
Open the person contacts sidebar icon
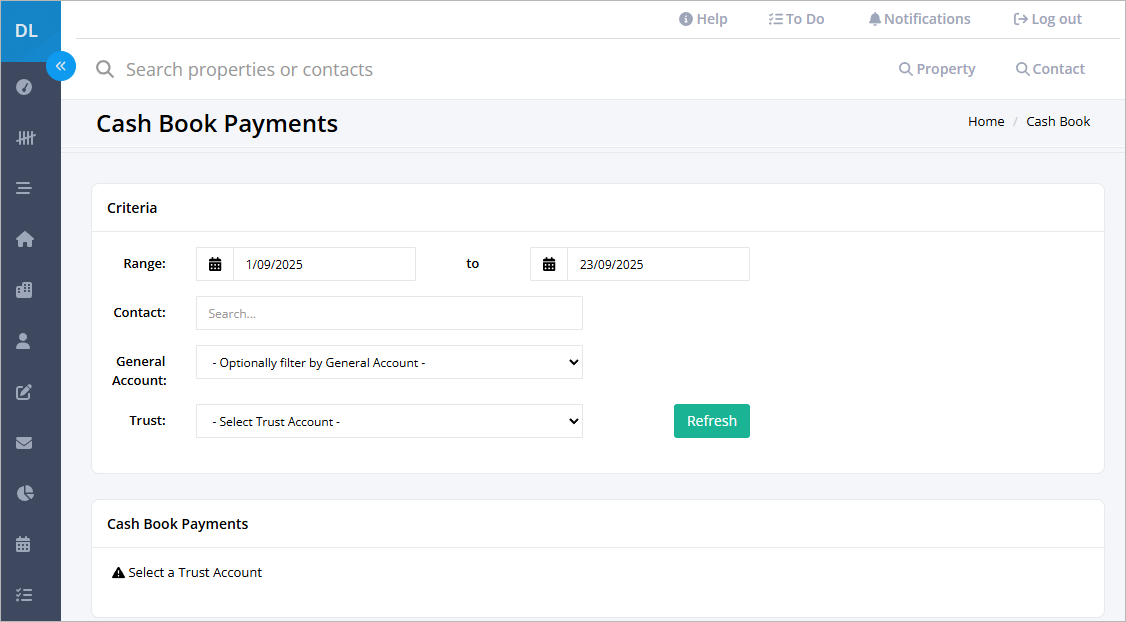pyautogui.click(x=24, y=341)
